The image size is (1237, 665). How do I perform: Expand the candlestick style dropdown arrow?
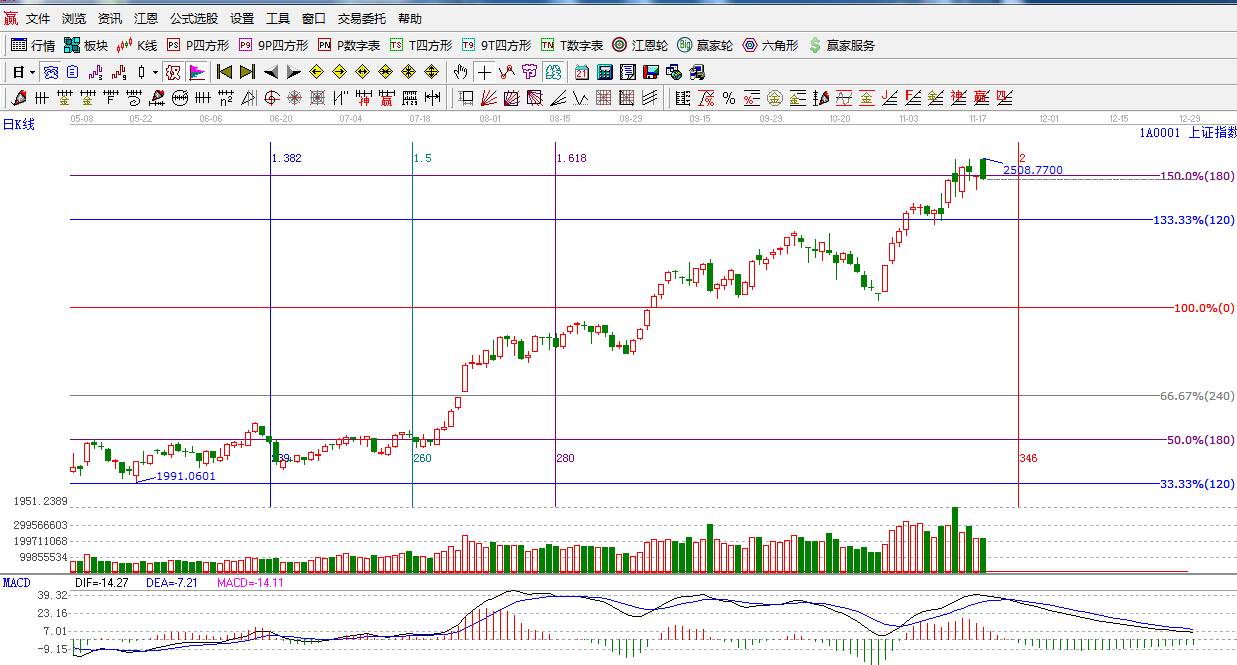(155, 72)
